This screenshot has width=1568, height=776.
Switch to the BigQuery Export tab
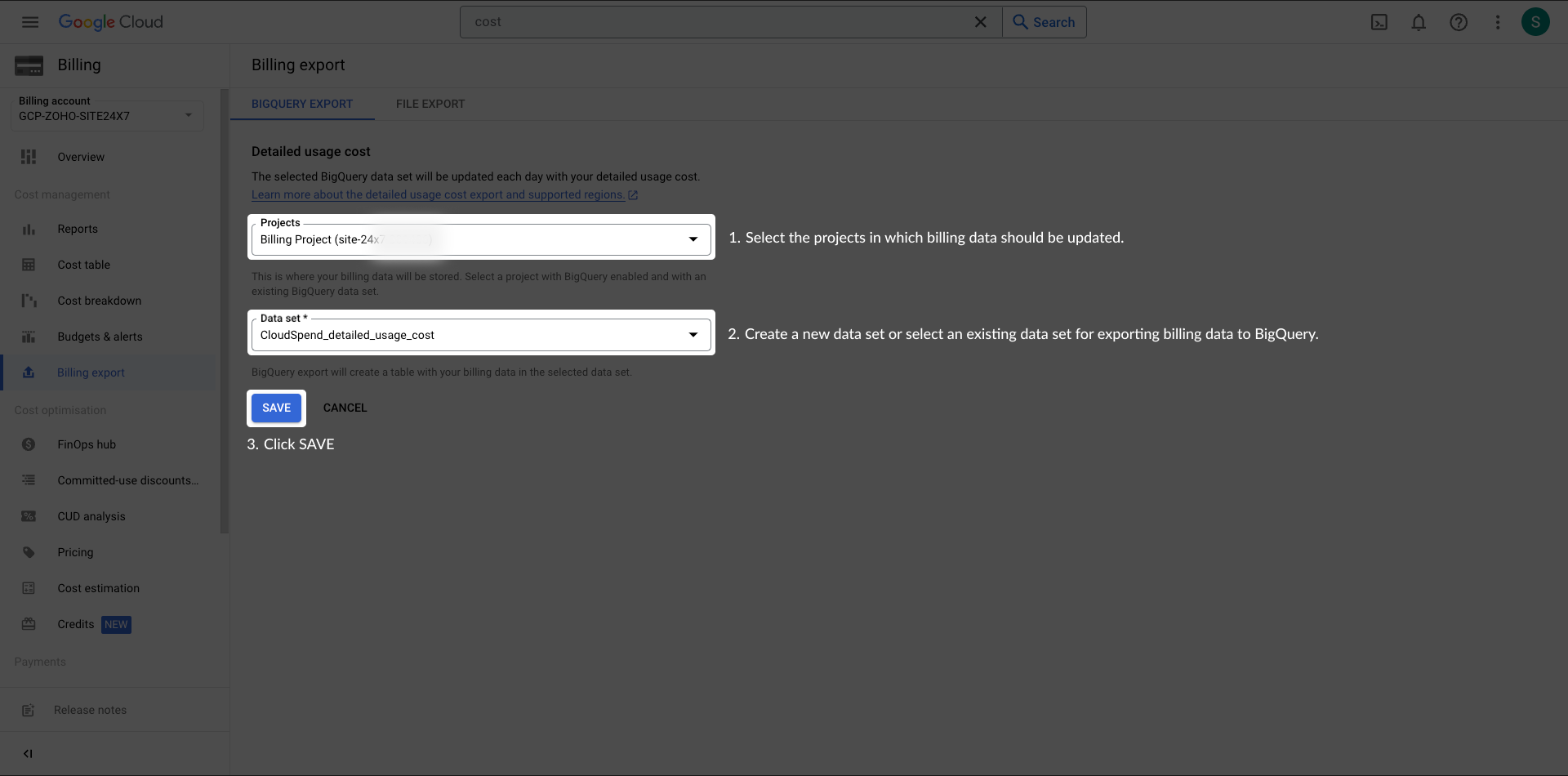[302, 104]
